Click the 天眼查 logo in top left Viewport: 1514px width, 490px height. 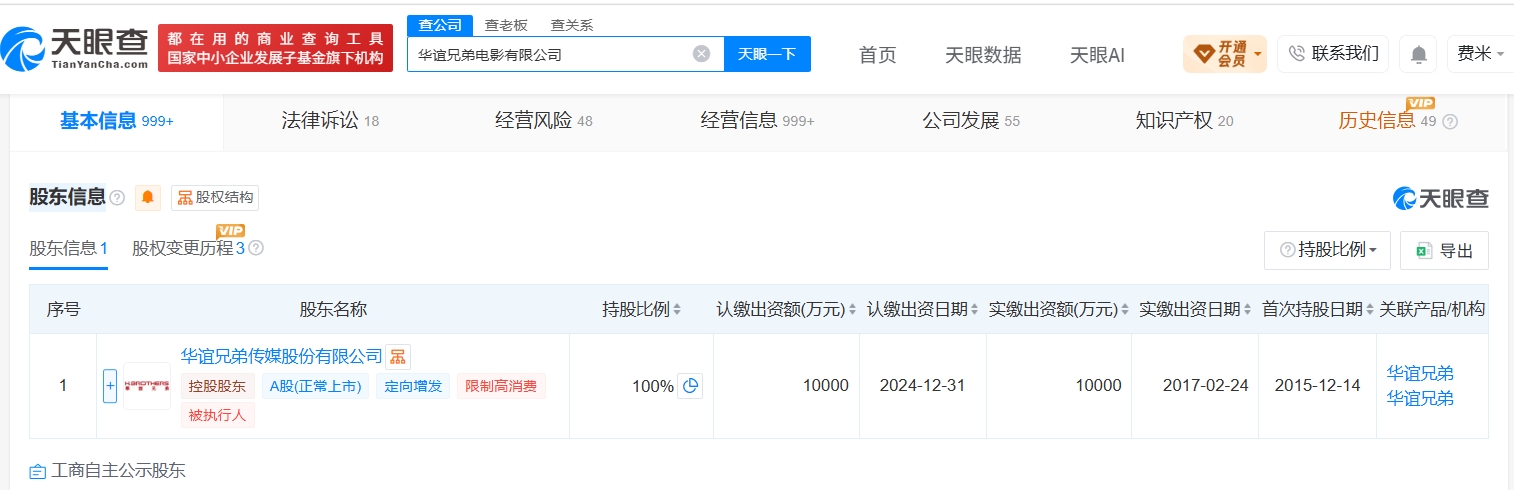[75, 47]
